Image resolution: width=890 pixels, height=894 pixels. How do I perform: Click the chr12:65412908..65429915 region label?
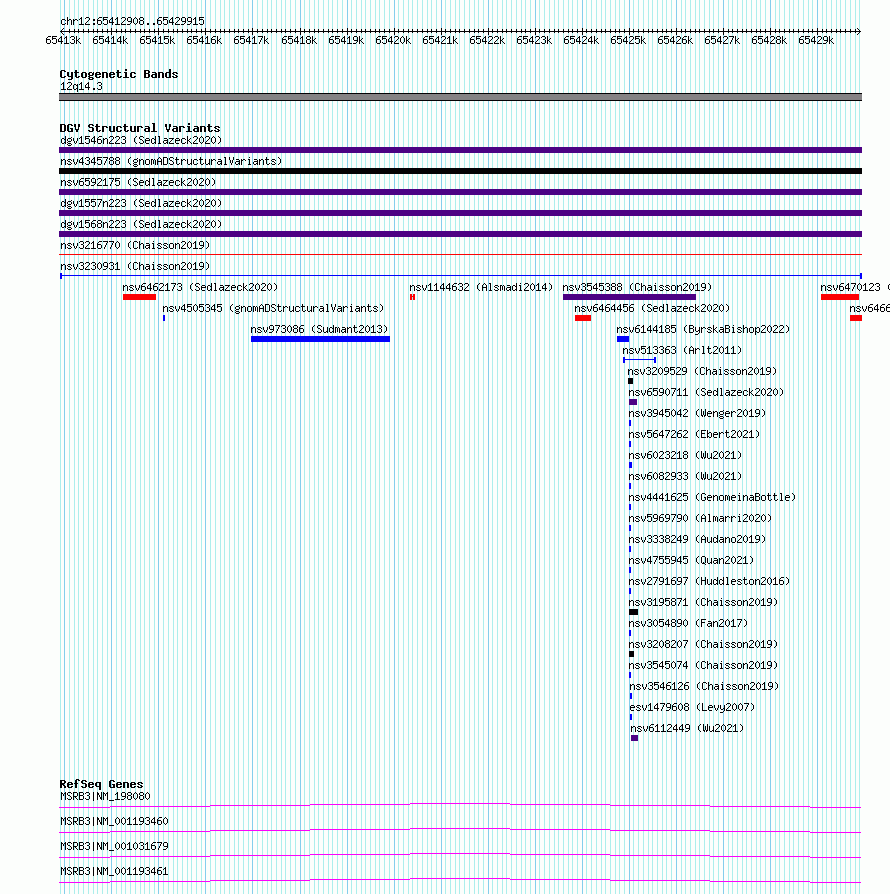132,21
